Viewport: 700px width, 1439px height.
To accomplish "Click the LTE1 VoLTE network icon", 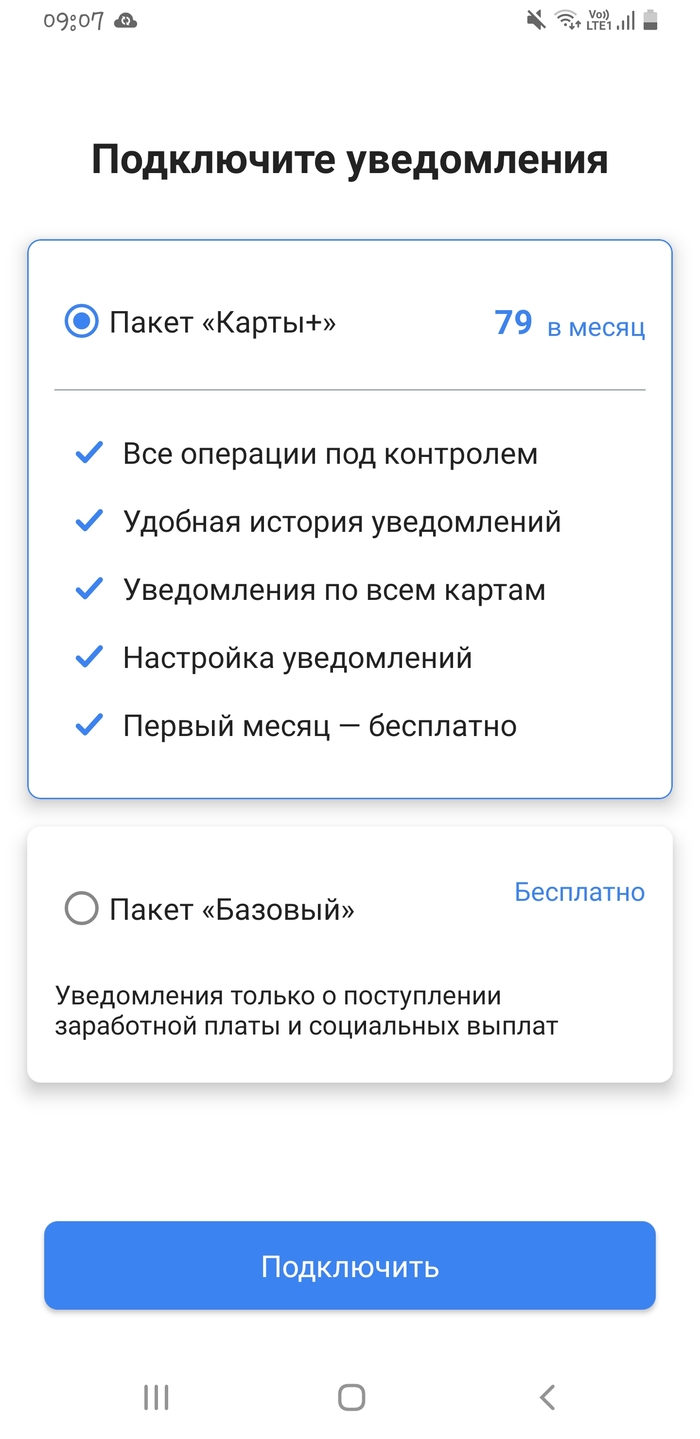I will [597, 18].
